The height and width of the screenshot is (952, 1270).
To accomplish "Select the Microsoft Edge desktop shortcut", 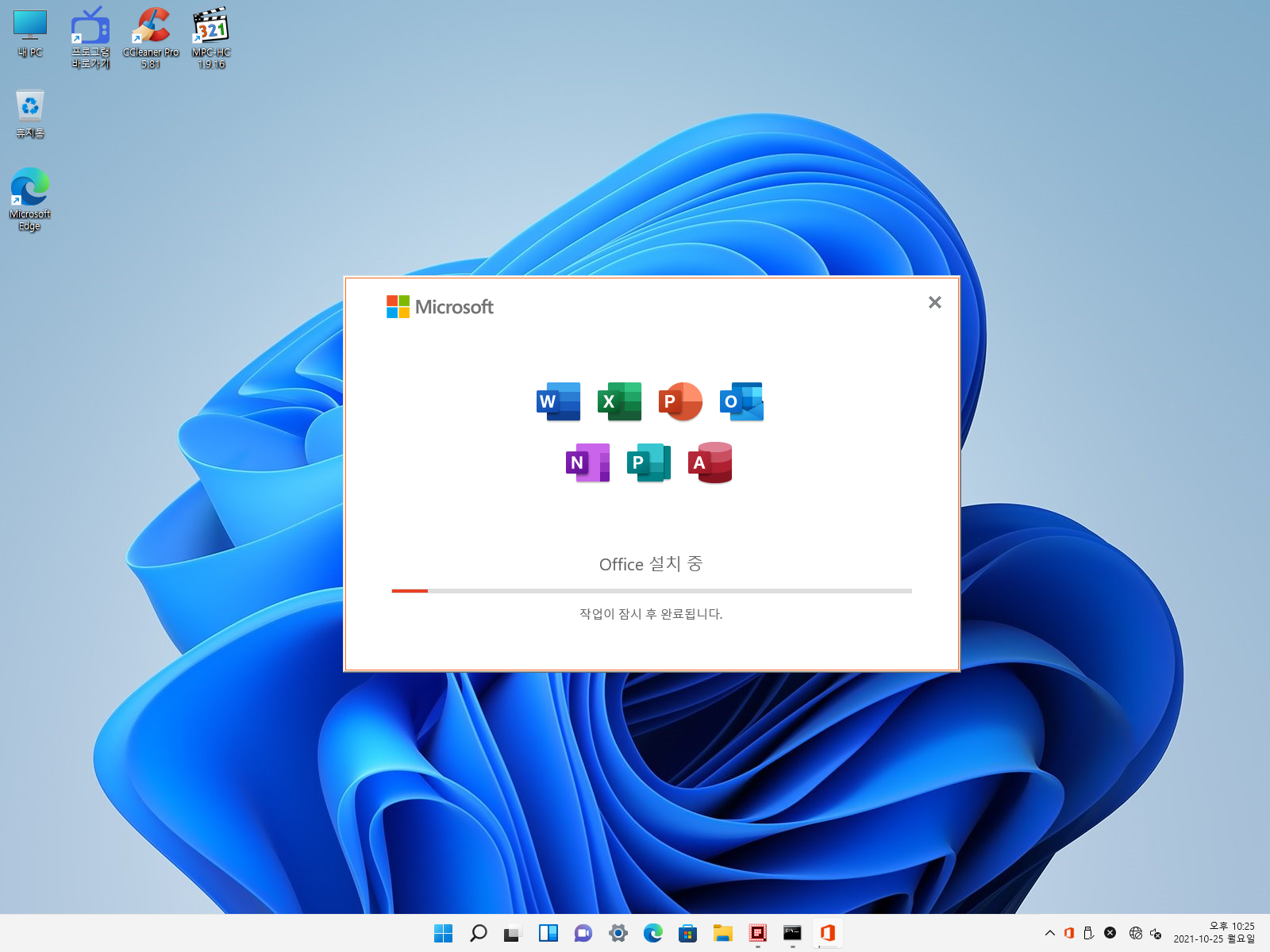I will [x=30, y=199].
